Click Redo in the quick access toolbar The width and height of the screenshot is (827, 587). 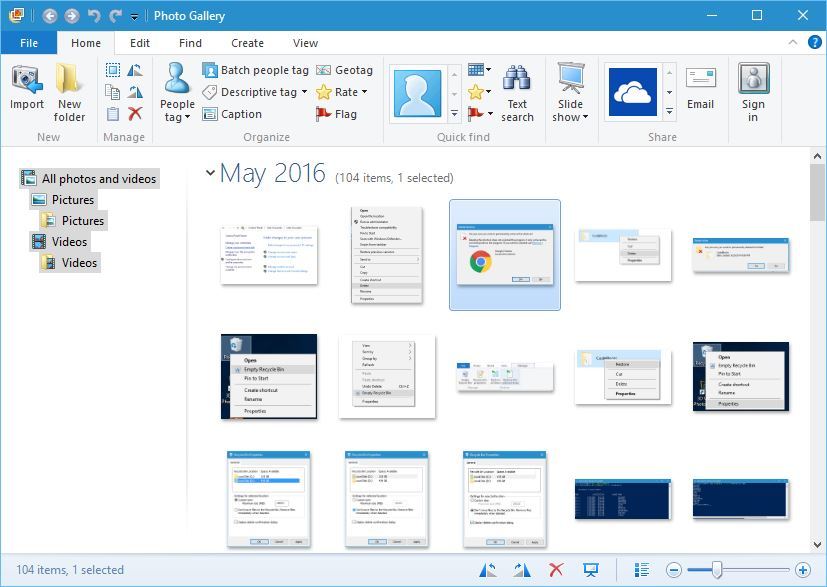point(116,16)
